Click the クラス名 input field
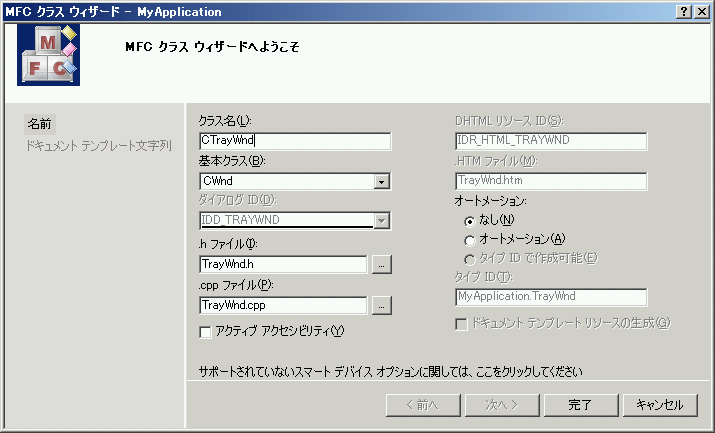 (295, 141)
